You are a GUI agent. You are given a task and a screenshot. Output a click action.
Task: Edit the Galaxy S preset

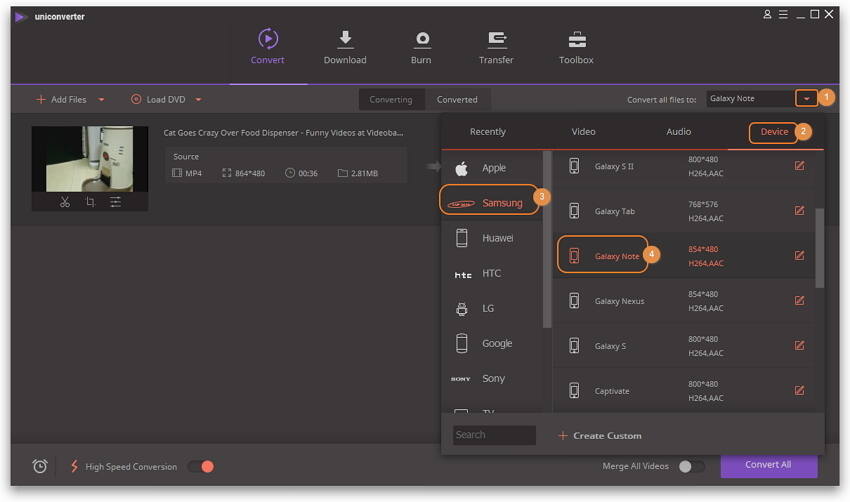pos(799,345)
